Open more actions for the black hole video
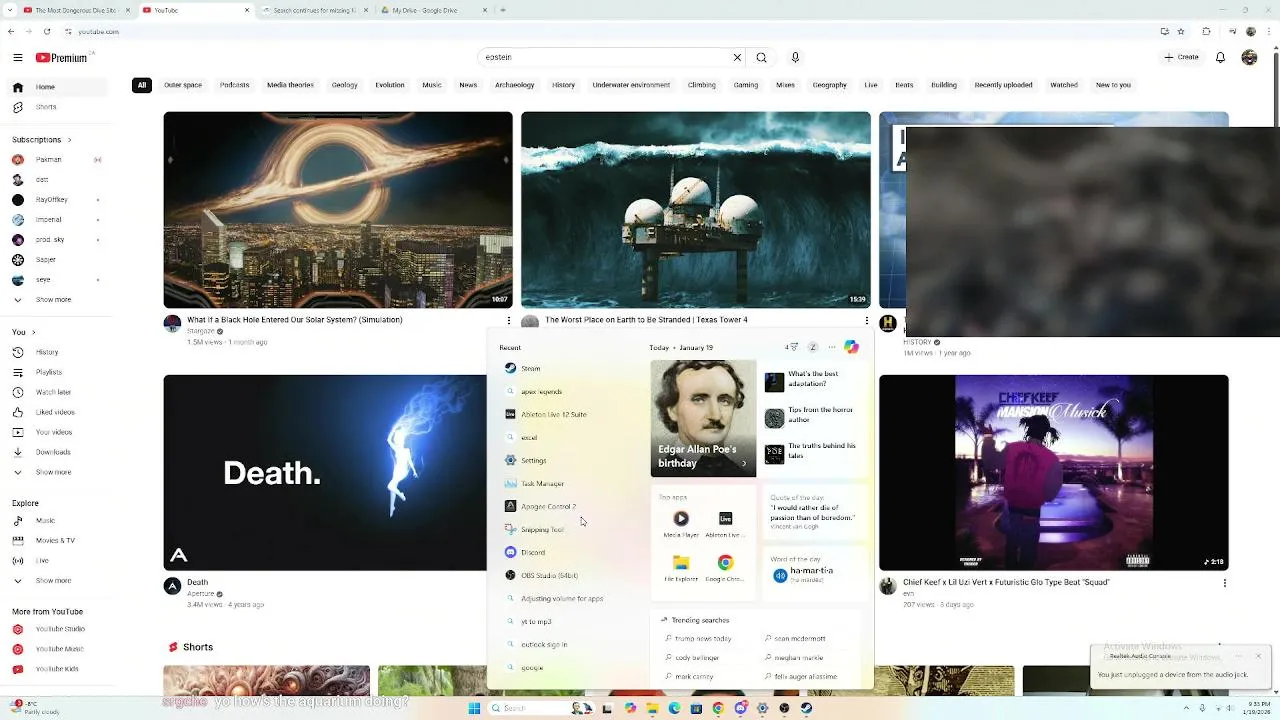The height and width of the screenshot is (720, 1280). [x=508, y=321]
